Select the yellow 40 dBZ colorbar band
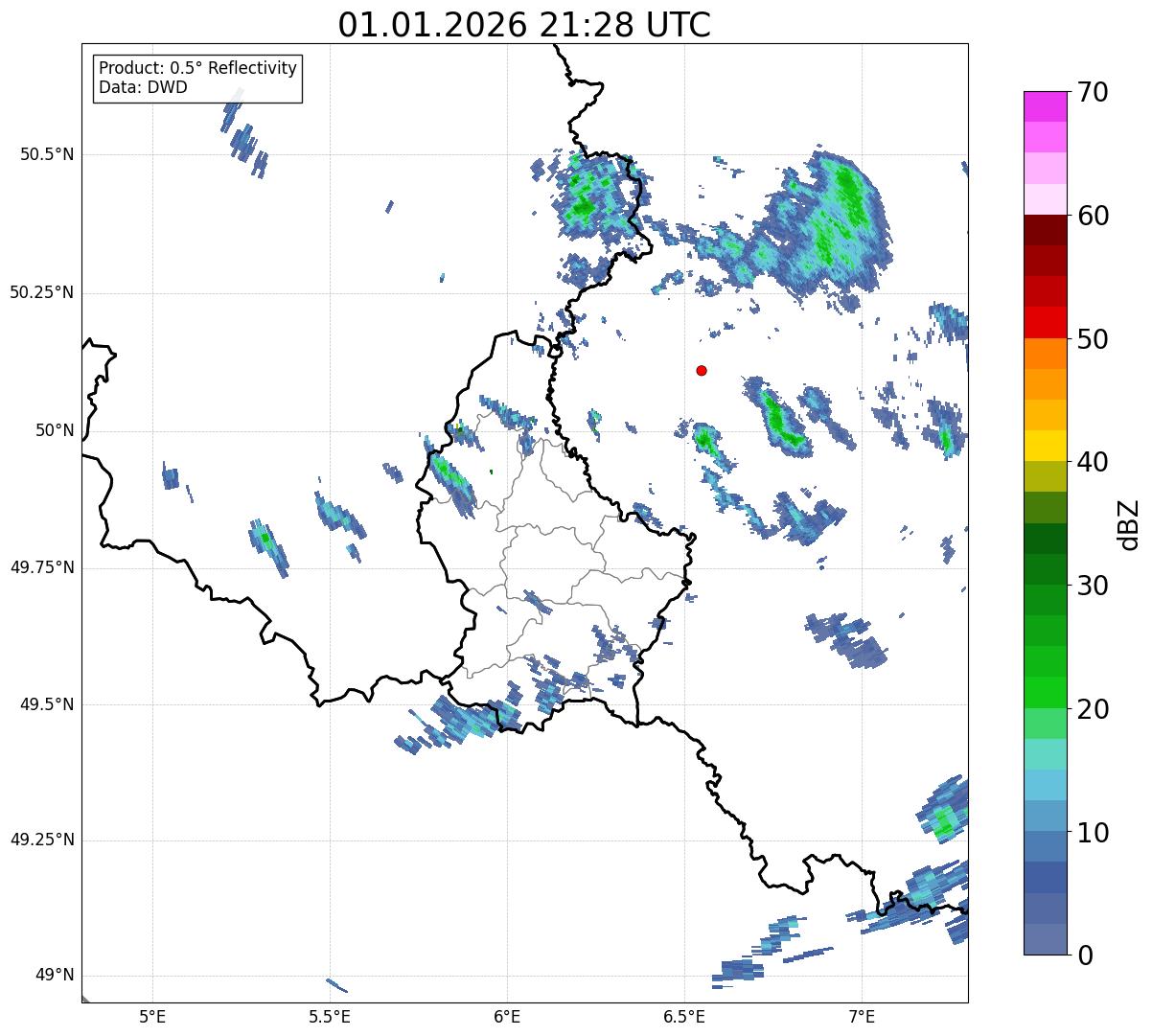The height and width of the screenshot is (1036, 1152). pyautogui.click(x=1047, y=446)
